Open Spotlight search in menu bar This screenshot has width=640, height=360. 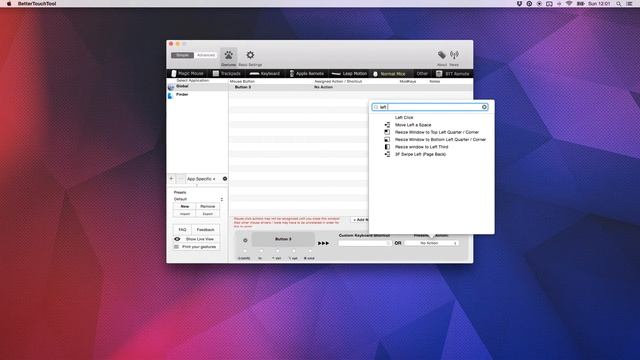619,4
